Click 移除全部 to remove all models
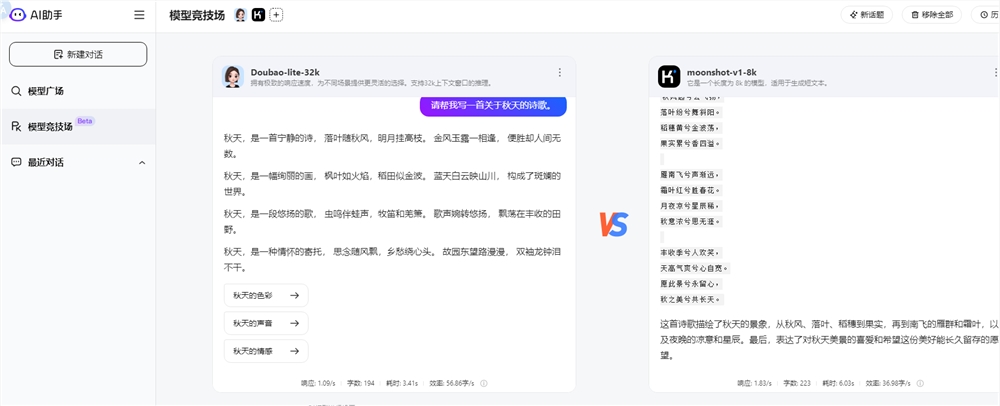The height and width of the screenshot is (406, 1000). coord(932,15)
